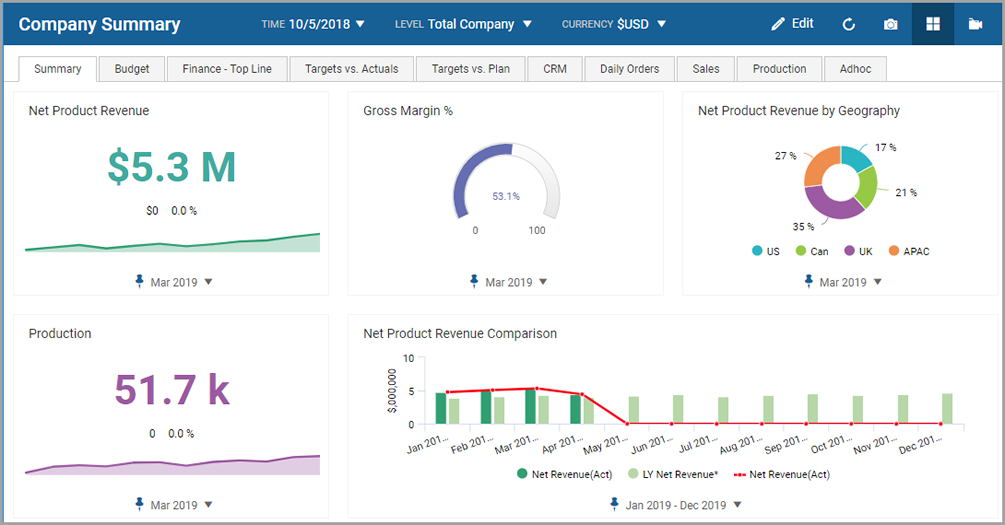
Task: Select the Daily Orders tab
Action: (629, 69)
